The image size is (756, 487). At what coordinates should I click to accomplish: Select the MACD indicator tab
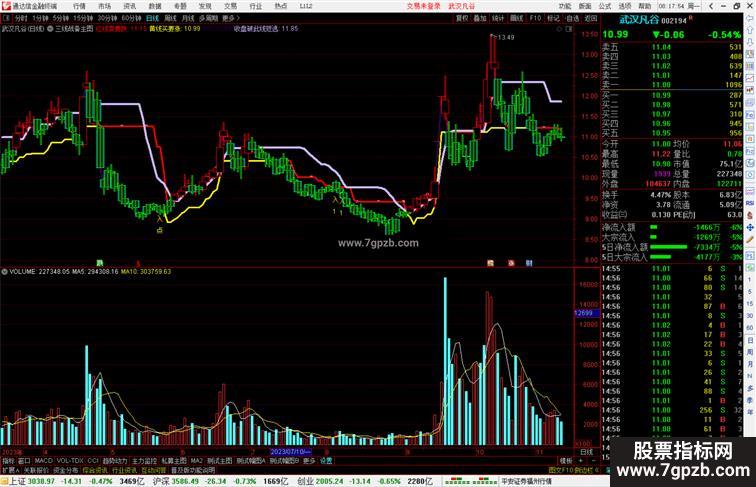tap(43, 461)
